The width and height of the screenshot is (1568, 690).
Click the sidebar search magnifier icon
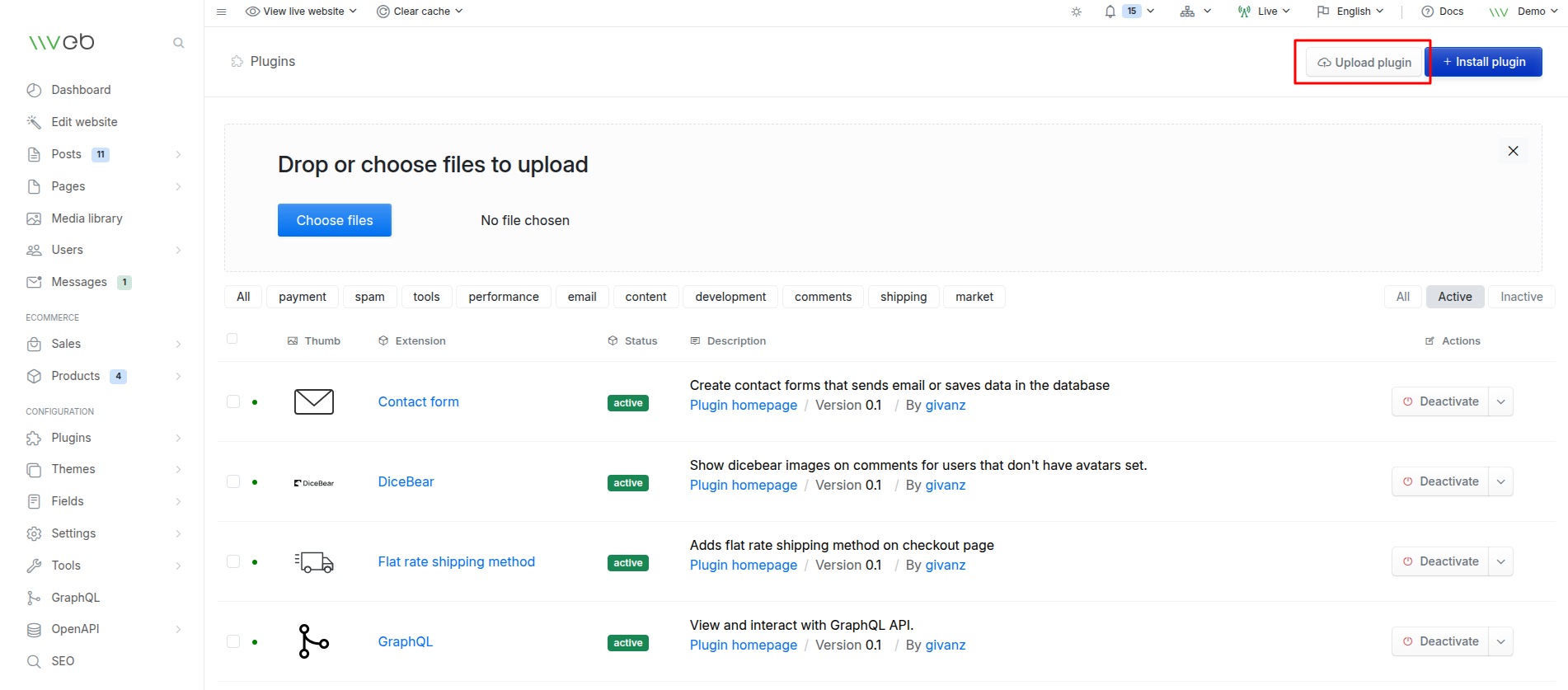coord(178,43)
